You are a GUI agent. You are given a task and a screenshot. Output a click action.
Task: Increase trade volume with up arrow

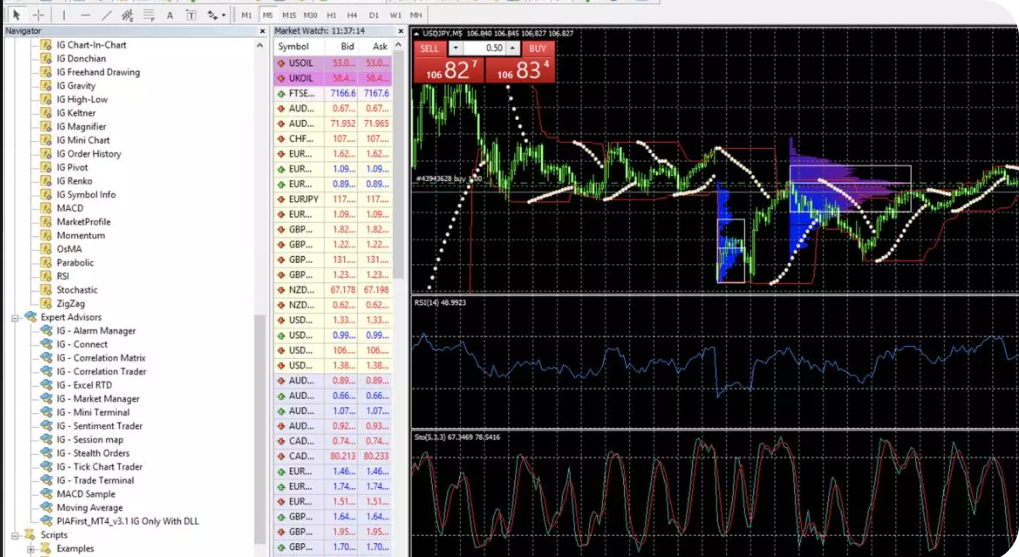click(x=514, y=48)
